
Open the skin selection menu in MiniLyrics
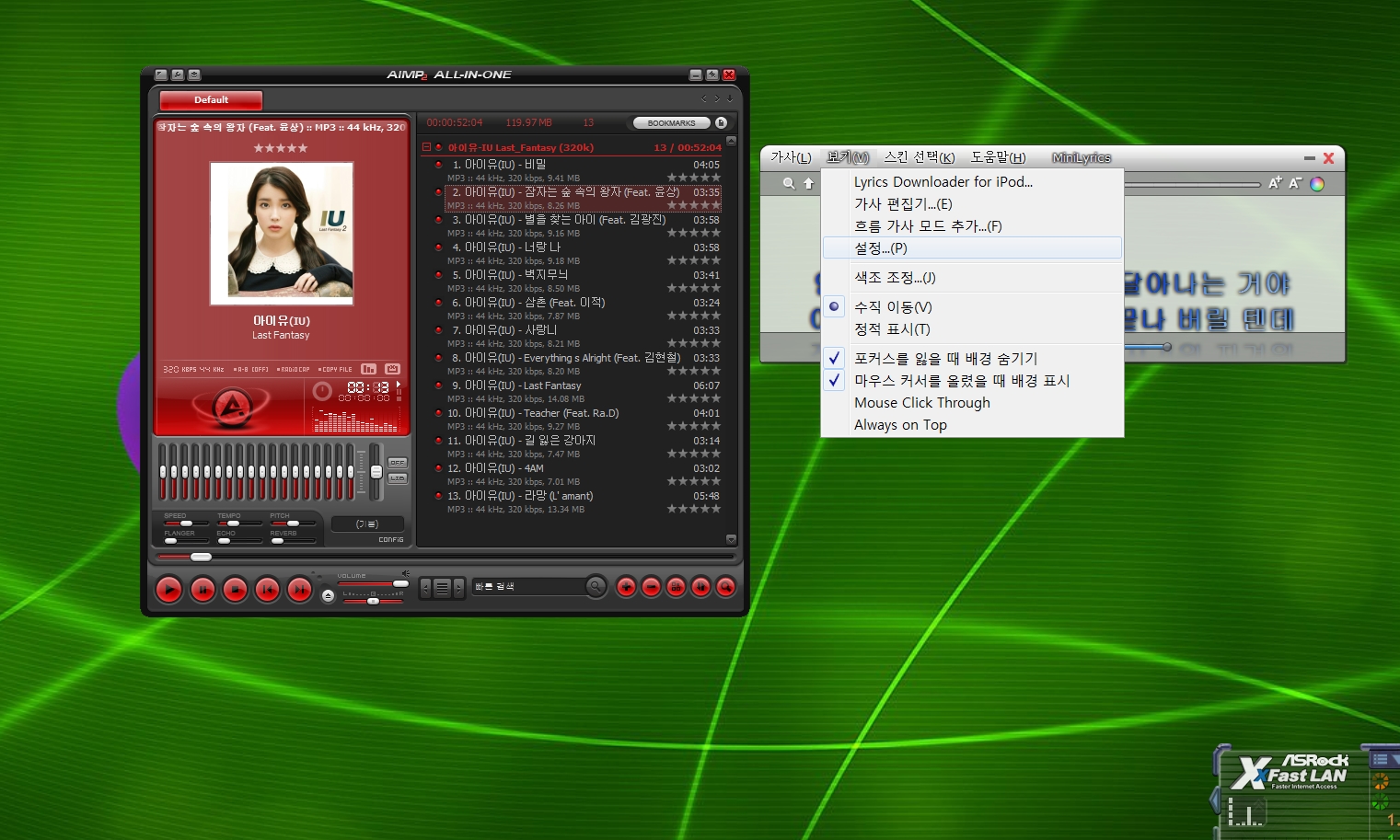pos(920,157)
